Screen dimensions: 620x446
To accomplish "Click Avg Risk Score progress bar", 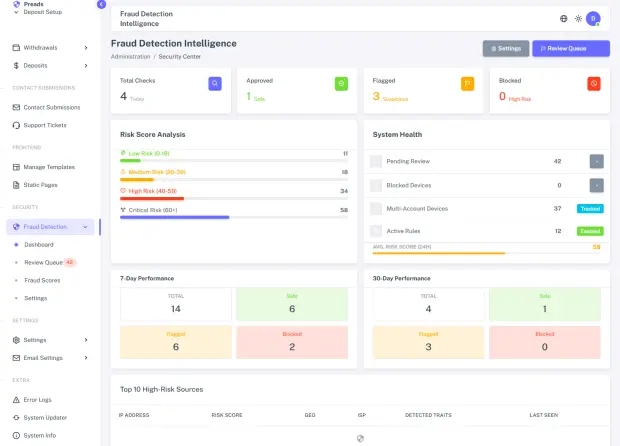I will [486, 253].
